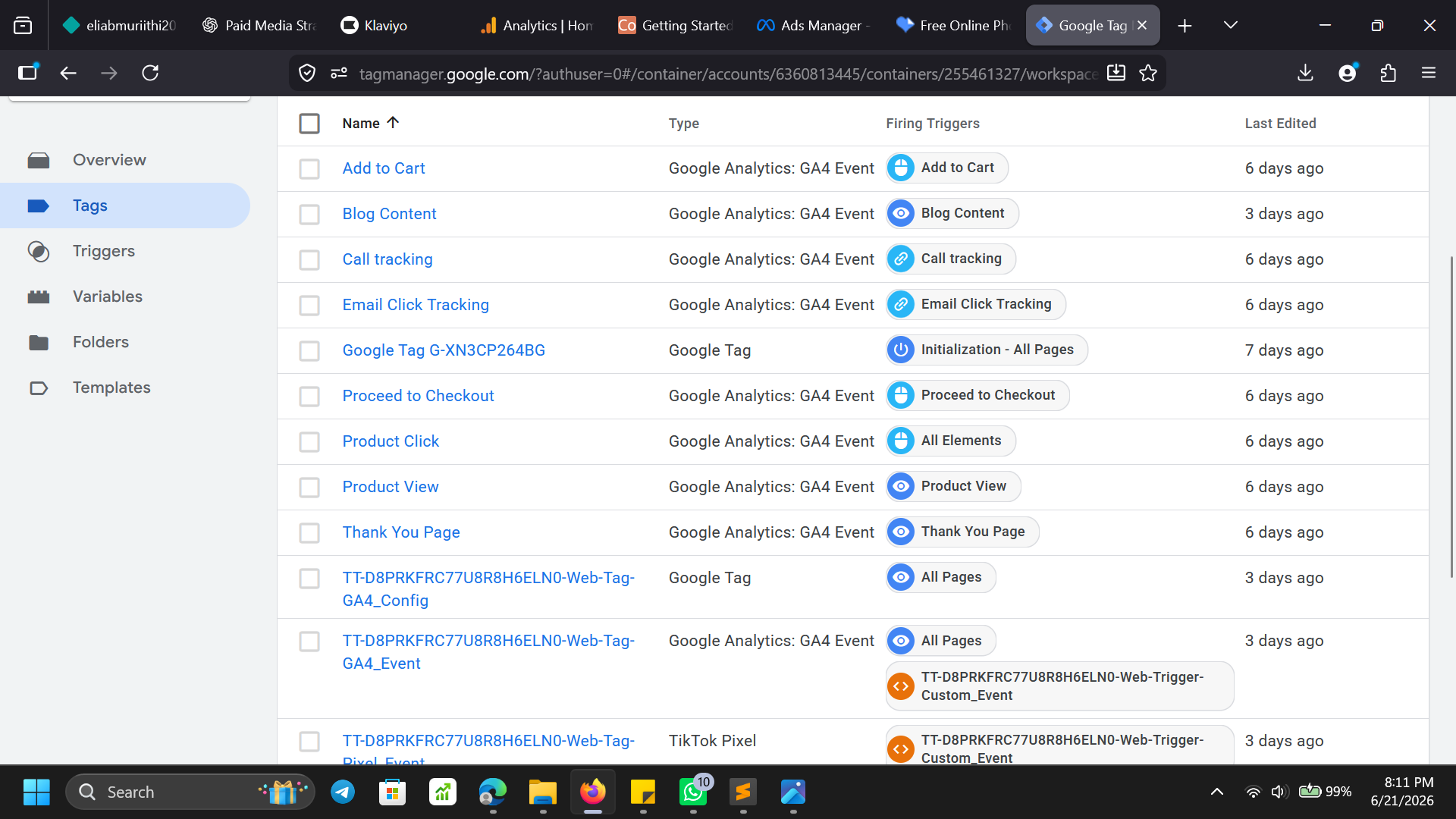The image size is (1456, 819).
Task: Check the Email Click Tracking tag checkbox
Action: coord(309,306)
